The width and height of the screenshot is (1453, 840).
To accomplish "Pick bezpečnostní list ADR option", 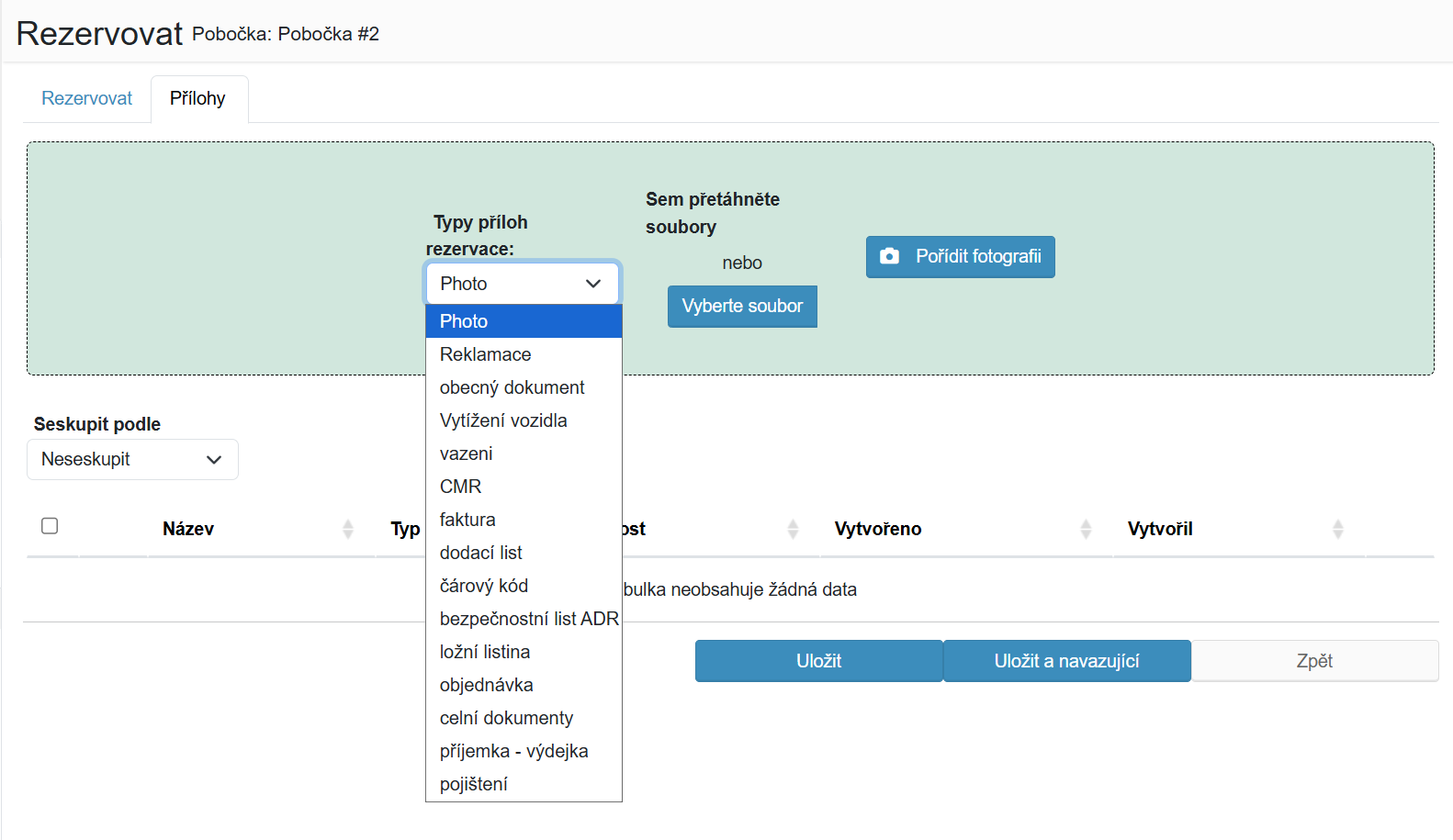I will [524, 619].
